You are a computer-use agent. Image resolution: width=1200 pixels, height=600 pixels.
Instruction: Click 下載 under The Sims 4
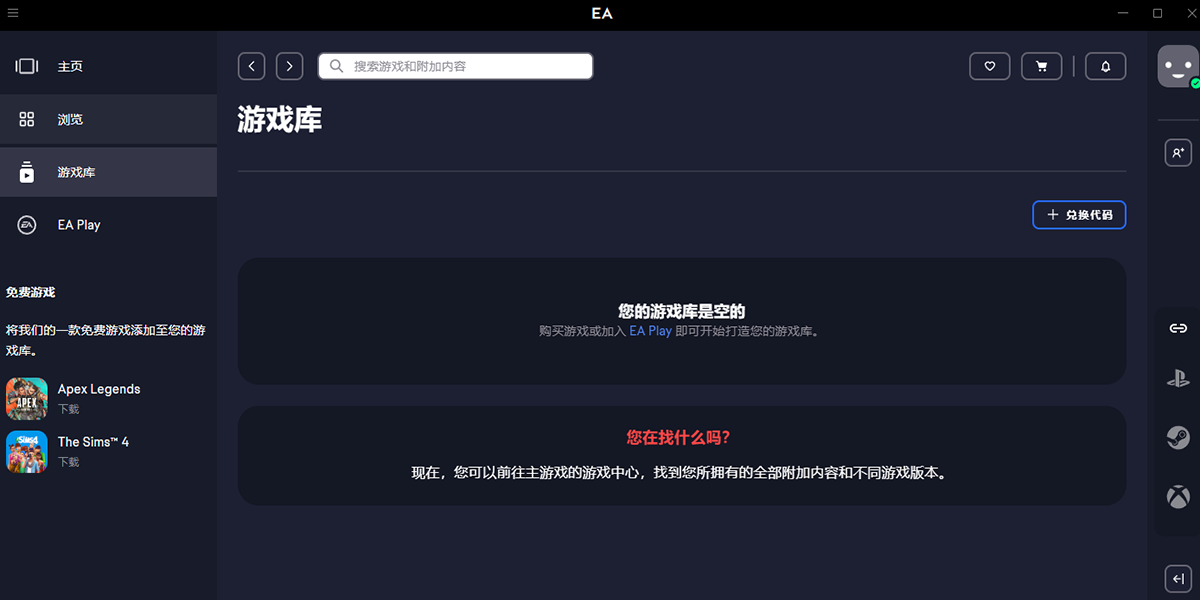point(68,462)
